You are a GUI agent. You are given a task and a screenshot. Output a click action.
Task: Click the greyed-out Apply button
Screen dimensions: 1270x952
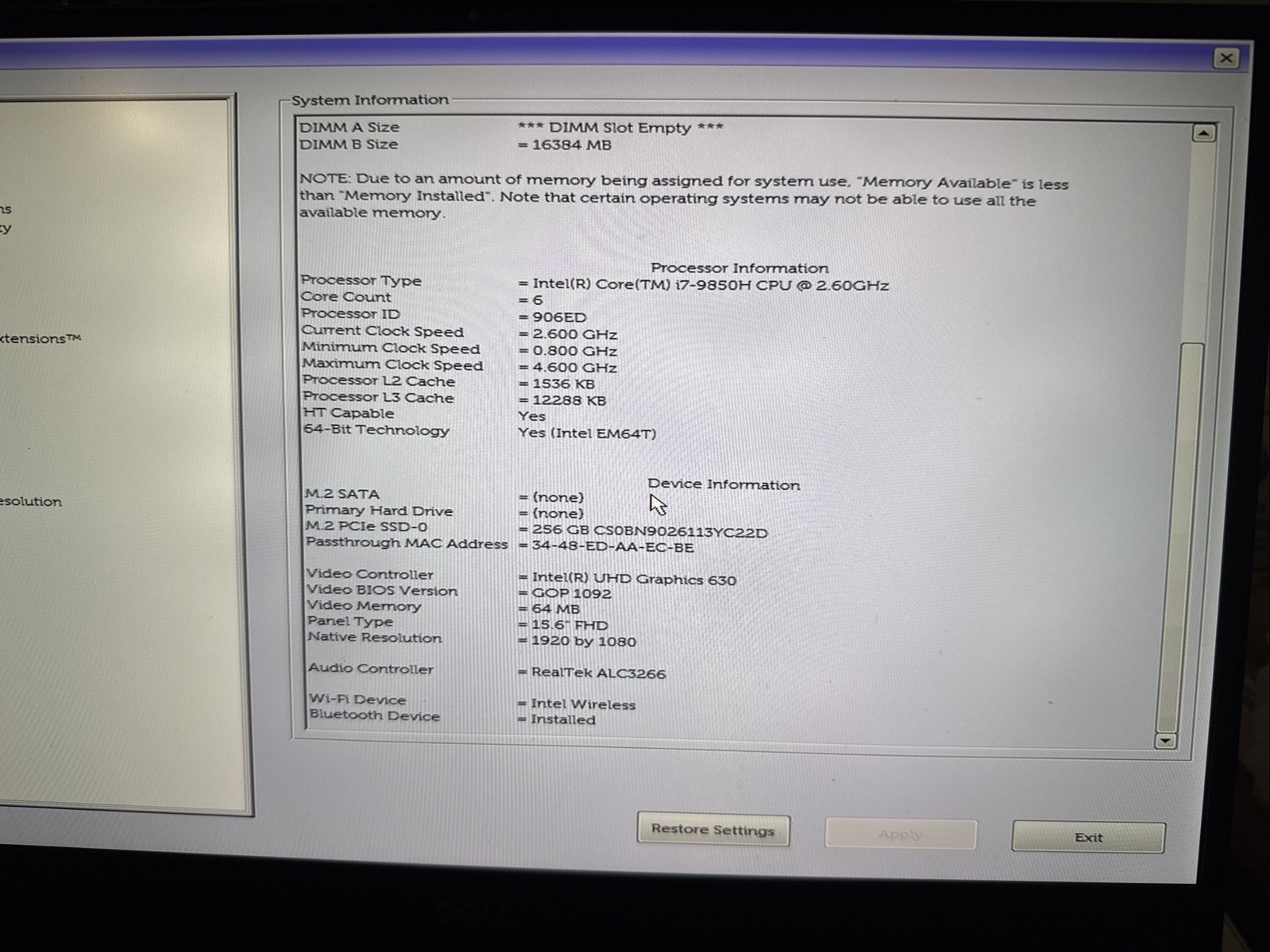pyautogui.click(x=900, y=834)
